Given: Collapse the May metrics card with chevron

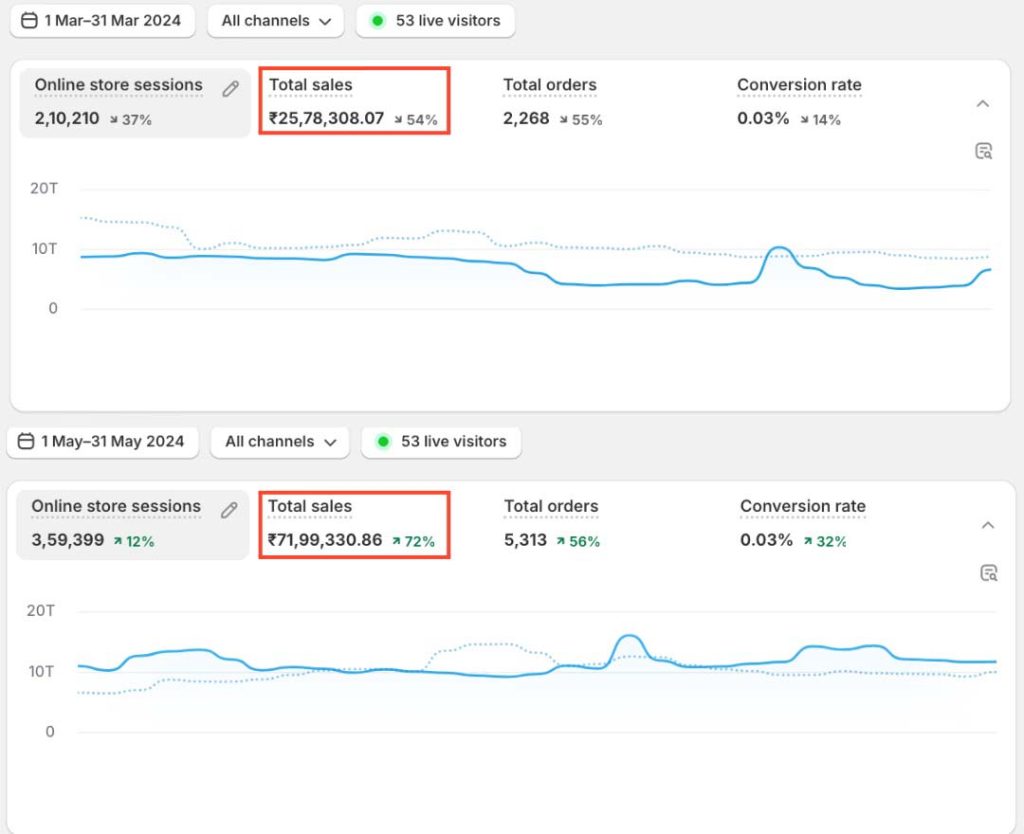Looking at the screenshot, I should 987,525.
